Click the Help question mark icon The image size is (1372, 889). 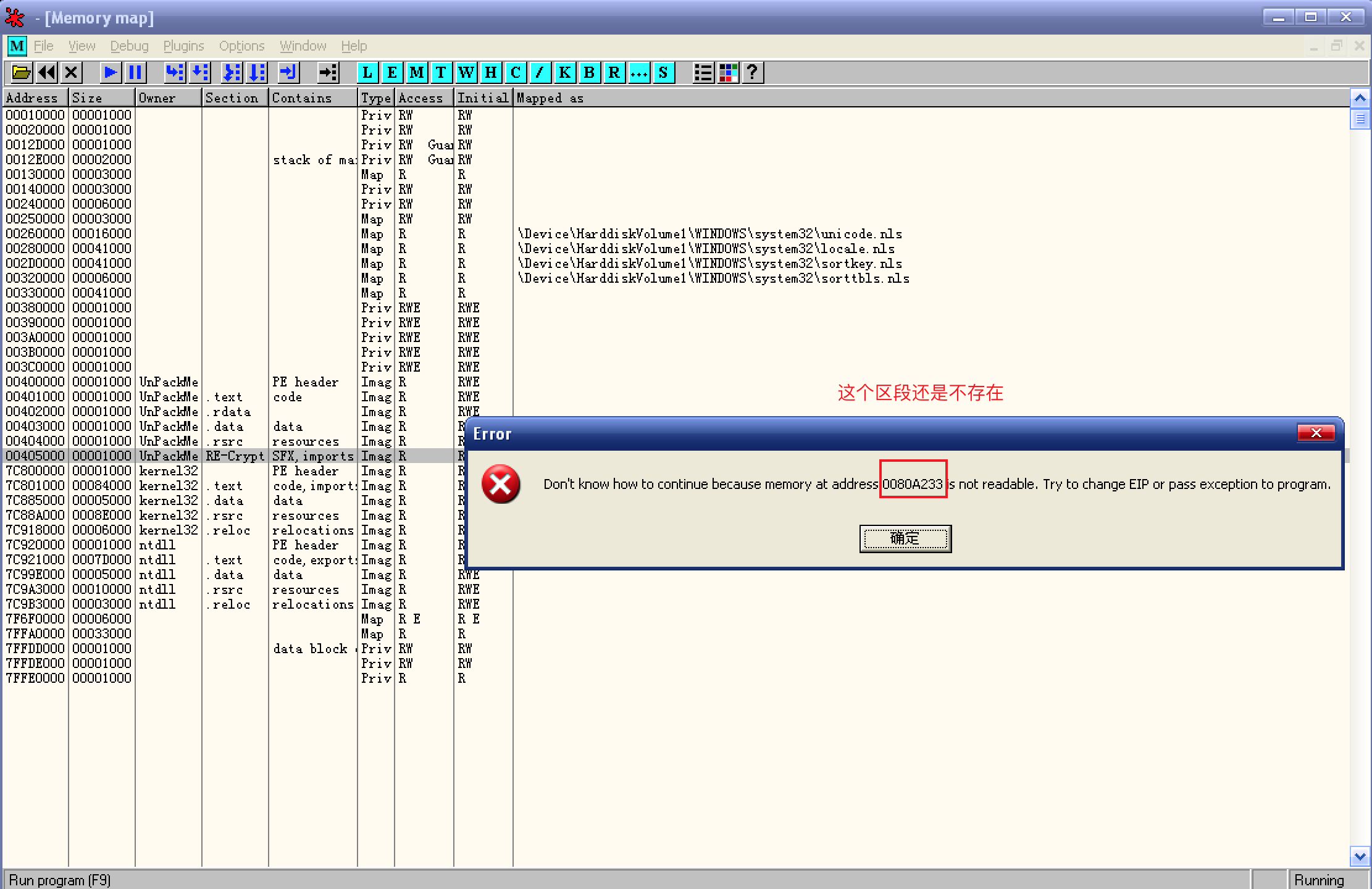(752, 73)
